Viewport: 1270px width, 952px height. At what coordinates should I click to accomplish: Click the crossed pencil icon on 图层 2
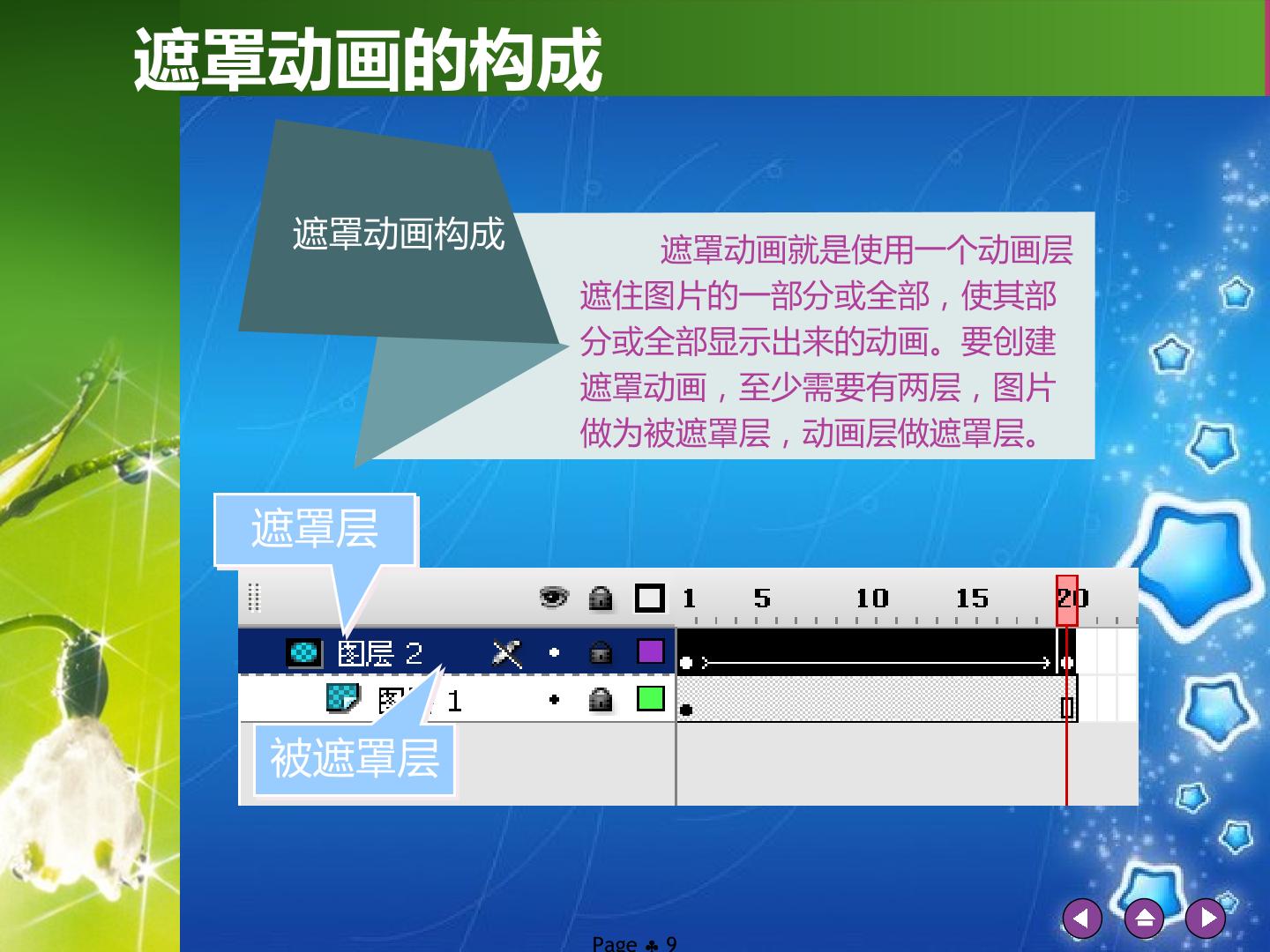tap(506, 653)
